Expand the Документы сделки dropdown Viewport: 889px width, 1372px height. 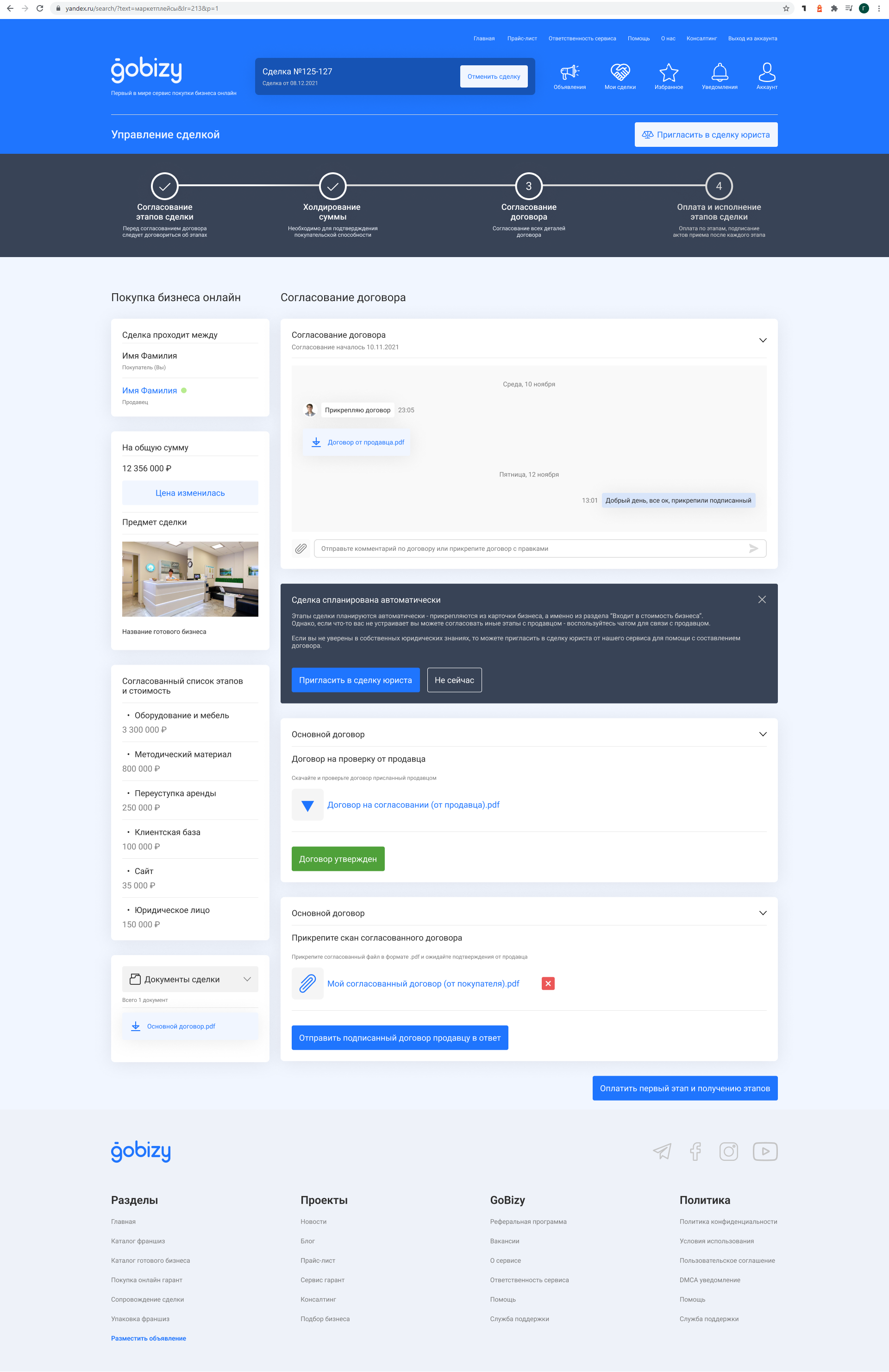tap(247, 979)
